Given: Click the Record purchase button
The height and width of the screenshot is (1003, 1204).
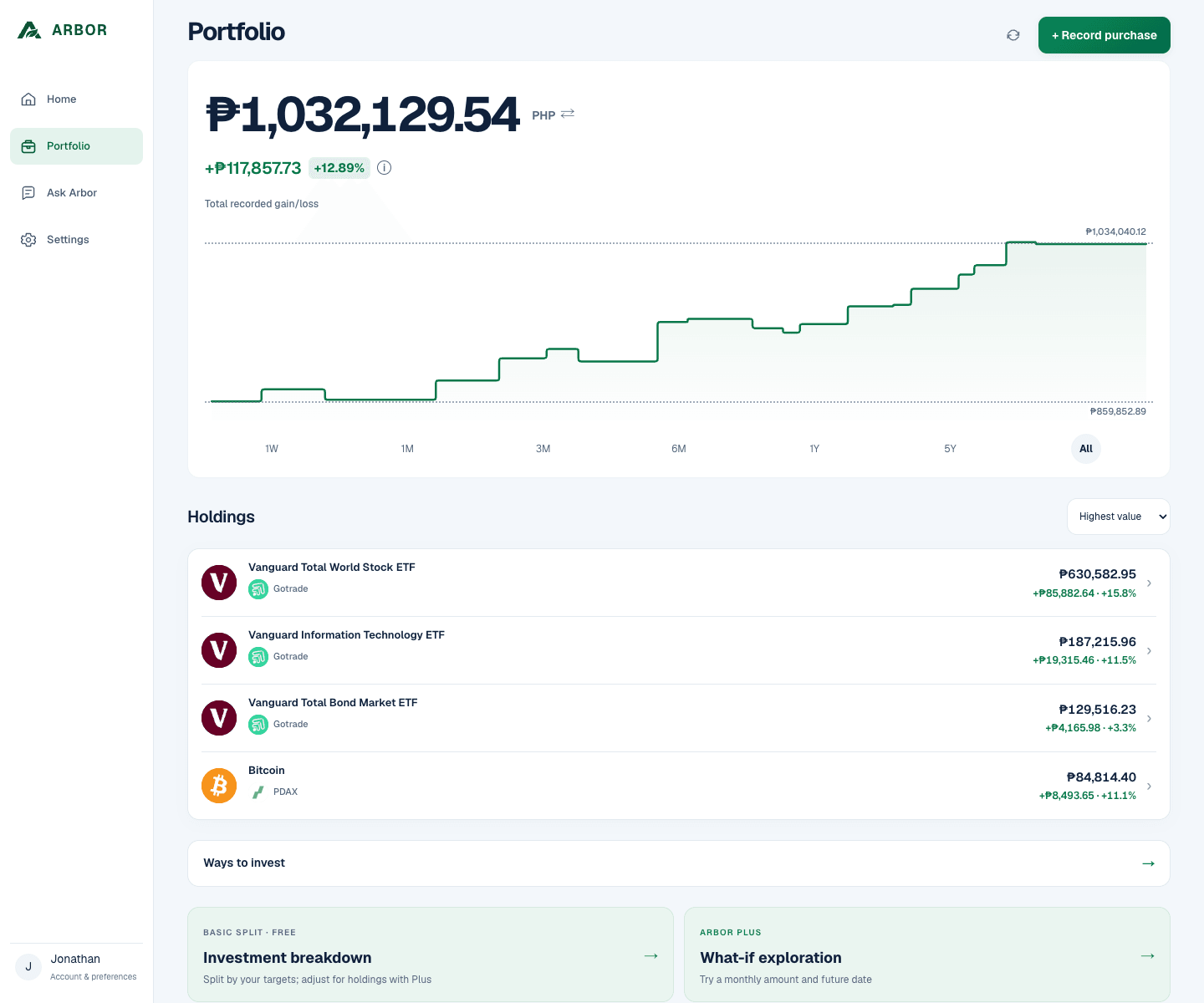Looking at the screenshot, I should point(1105,35).
